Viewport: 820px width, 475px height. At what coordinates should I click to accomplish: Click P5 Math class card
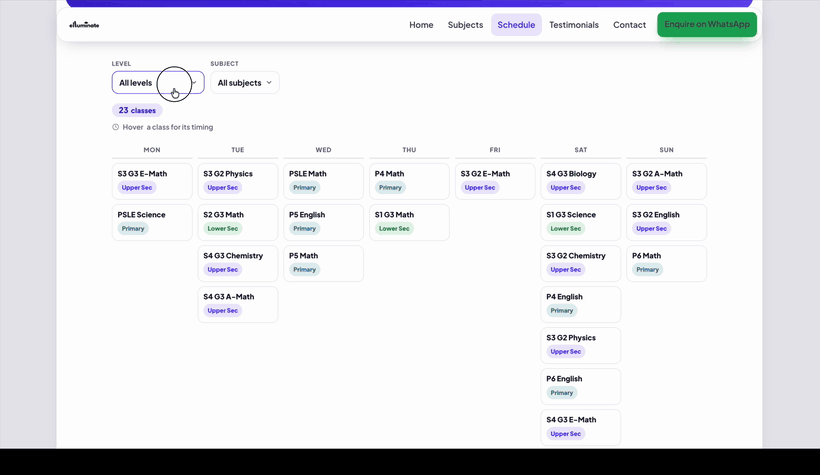324,263
